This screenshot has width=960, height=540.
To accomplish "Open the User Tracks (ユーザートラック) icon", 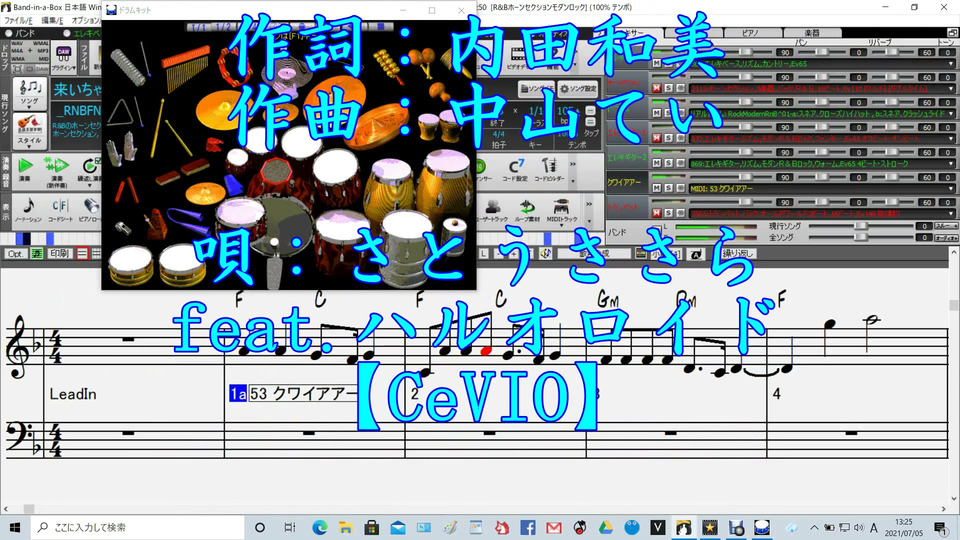I will [492, 210].
